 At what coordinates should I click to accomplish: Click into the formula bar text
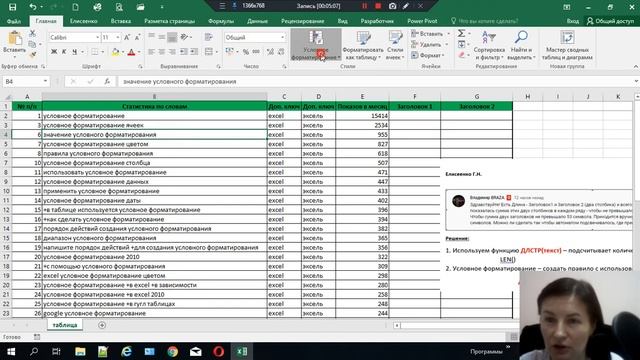click(x=376, y=82)
